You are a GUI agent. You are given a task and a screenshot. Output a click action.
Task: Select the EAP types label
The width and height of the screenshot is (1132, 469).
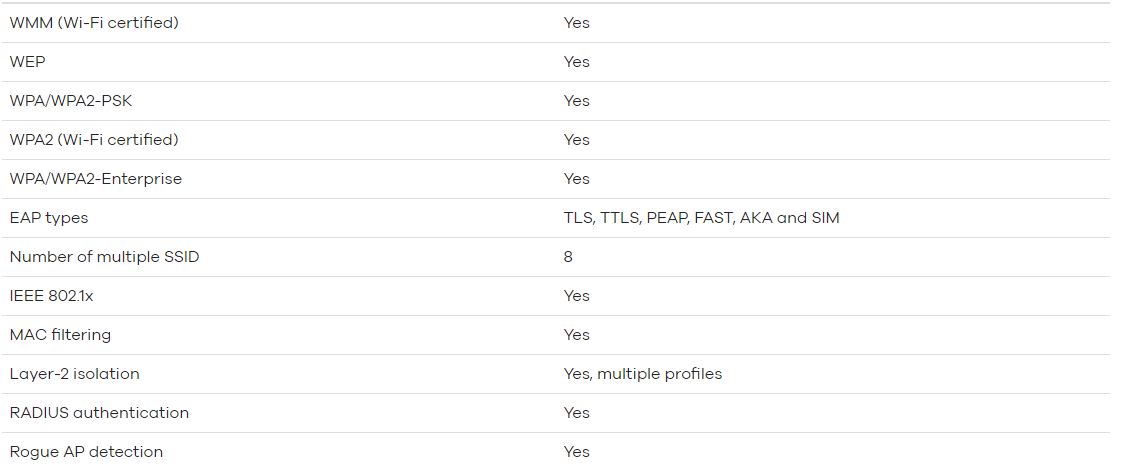(x=48, y=218)
